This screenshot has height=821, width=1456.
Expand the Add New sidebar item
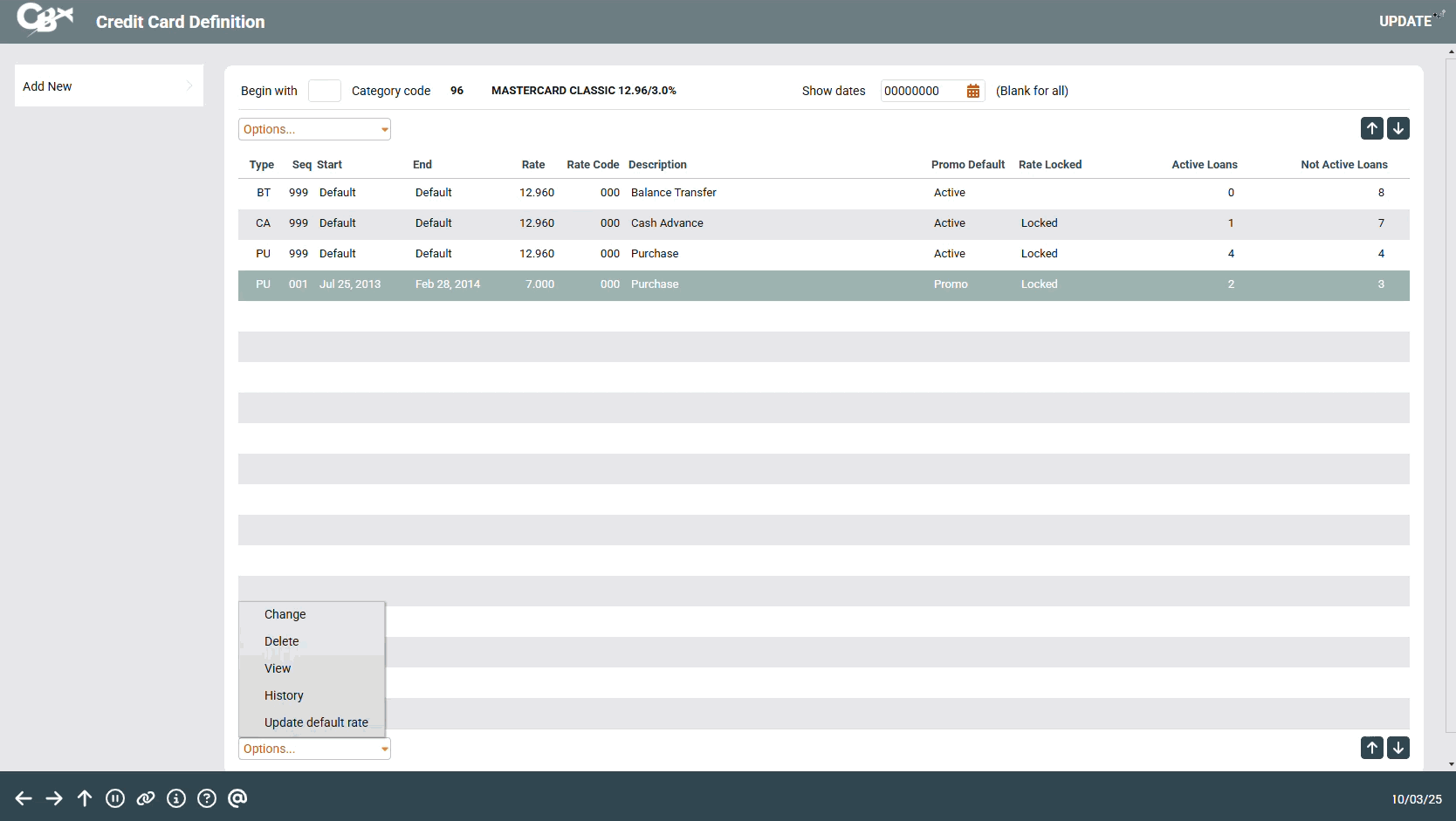click(109, 86)
